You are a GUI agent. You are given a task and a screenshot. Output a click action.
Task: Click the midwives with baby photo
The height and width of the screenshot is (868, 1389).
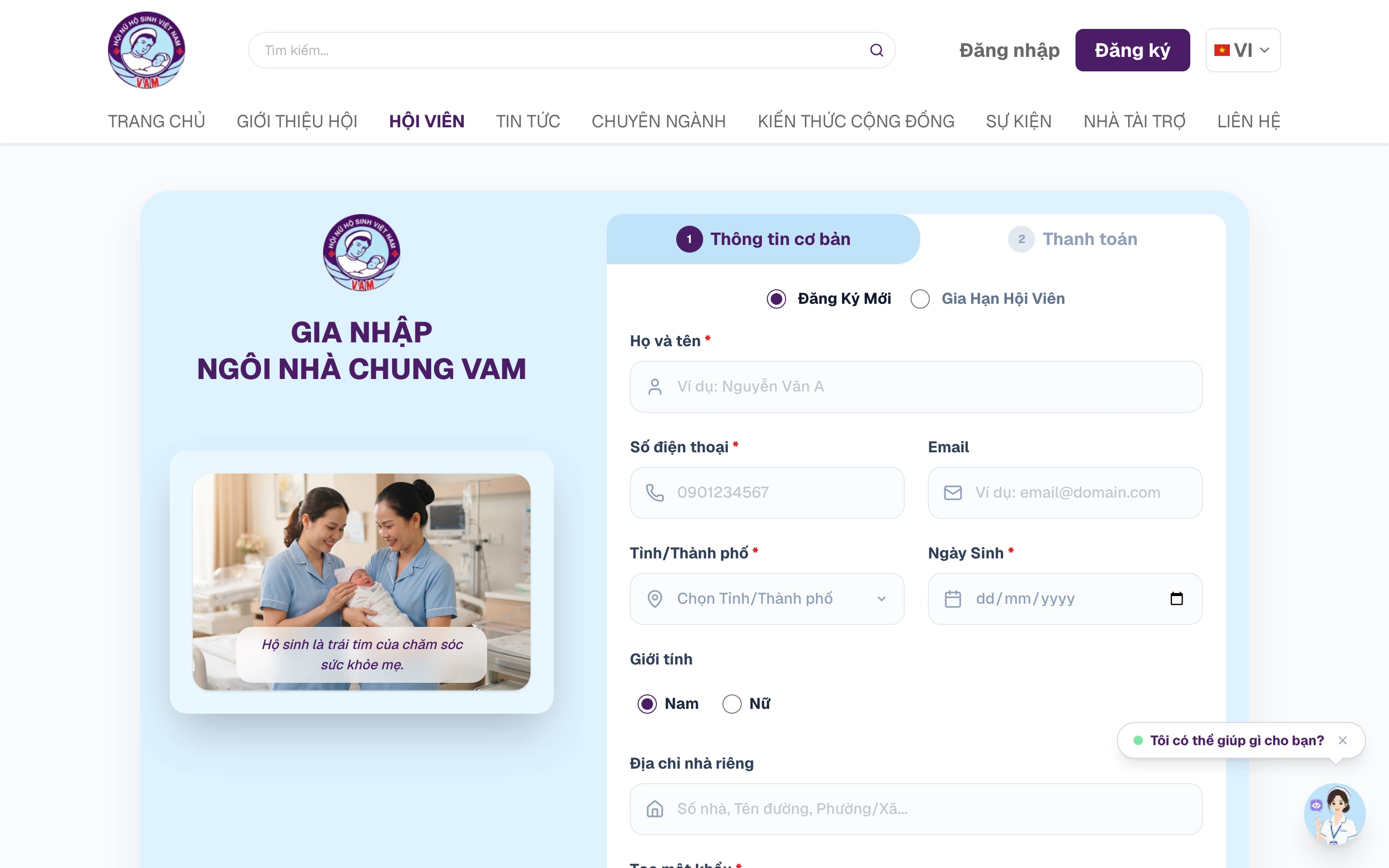(x=362, y=582)
